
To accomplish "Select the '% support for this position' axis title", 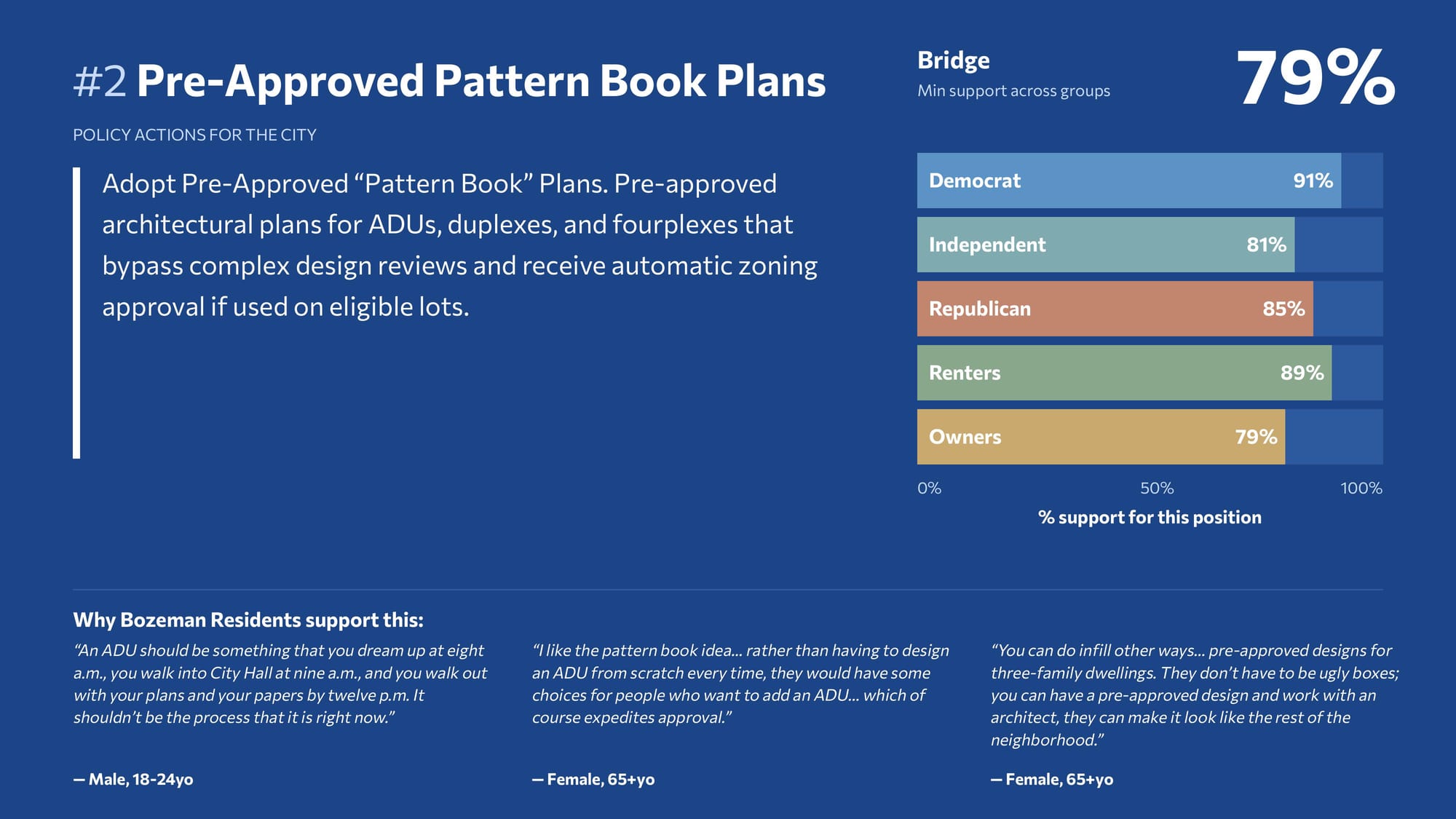I will (1150, 518).
